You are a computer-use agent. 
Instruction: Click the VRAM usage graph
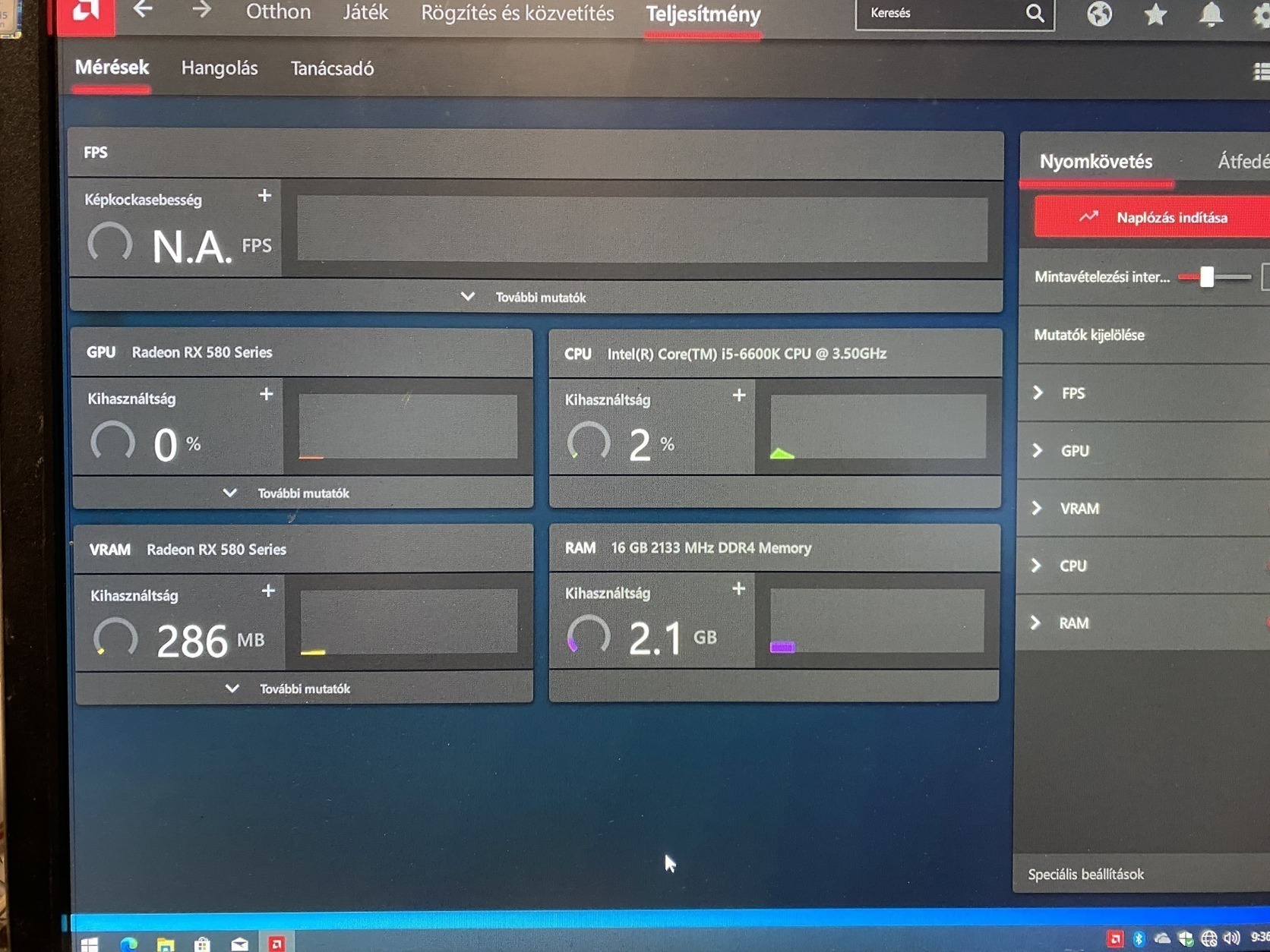(x=409, y=622)
